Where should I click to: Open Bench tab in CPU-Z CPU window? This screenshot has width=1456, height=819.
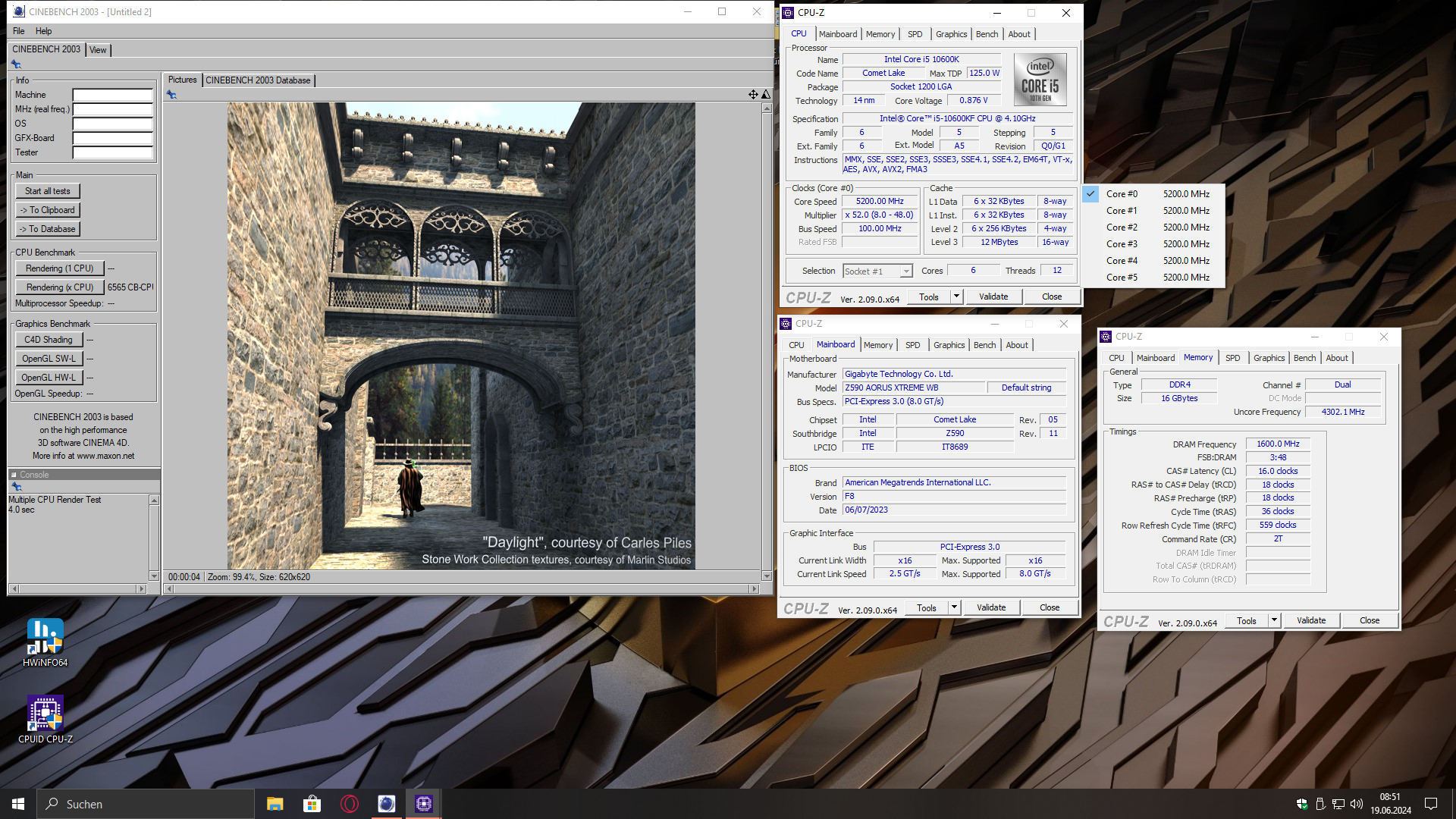point(987,34)
